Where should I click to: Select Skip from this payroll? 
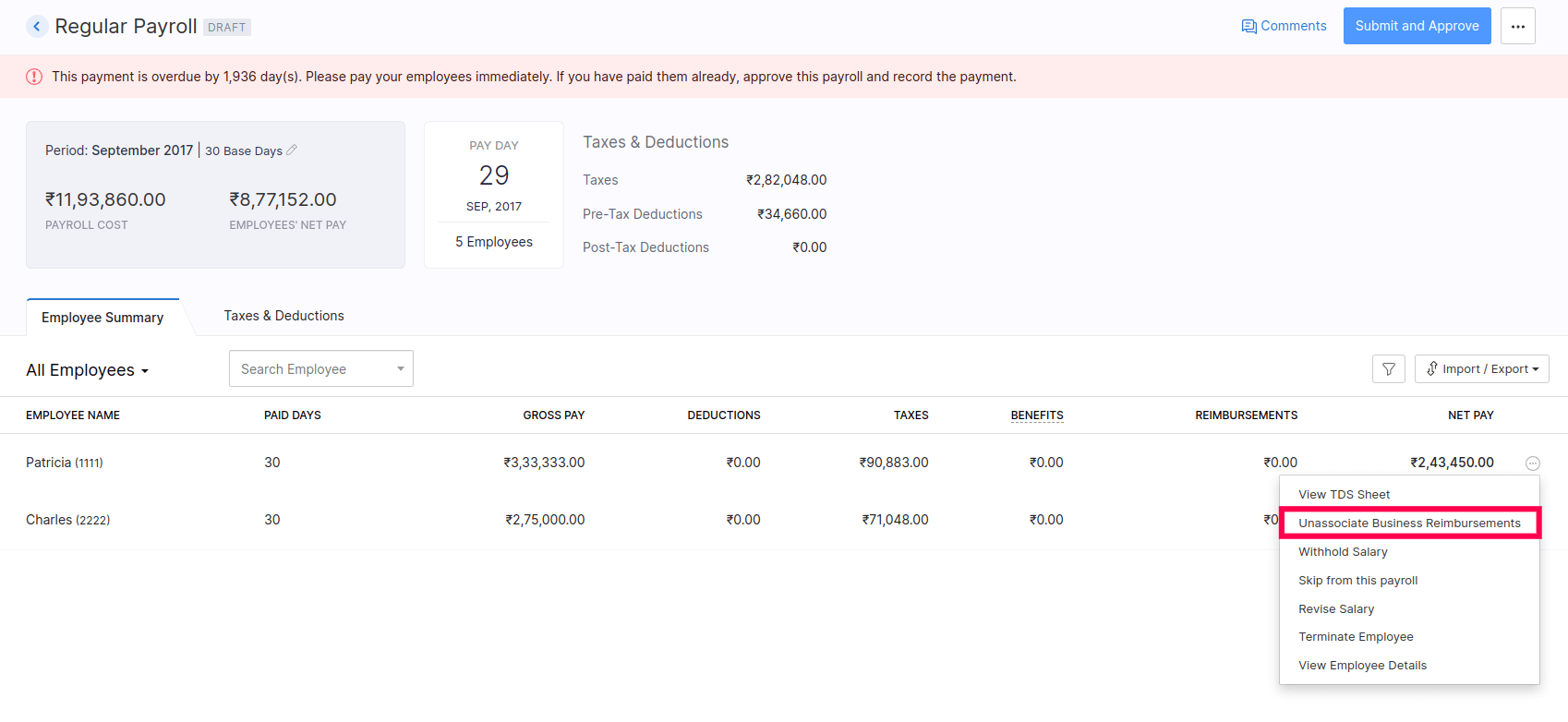coord(1357,581)
